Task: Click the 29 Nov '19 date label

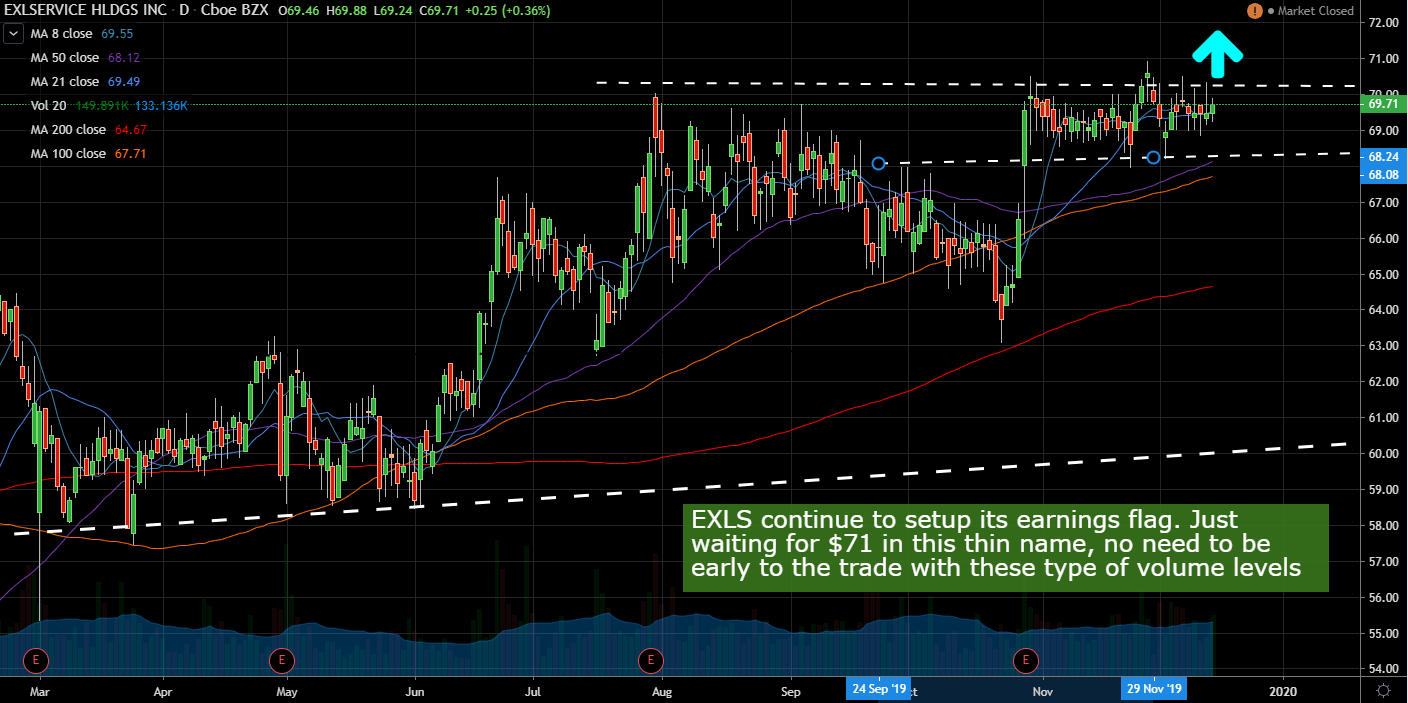Action: [x=1155, y=689]
